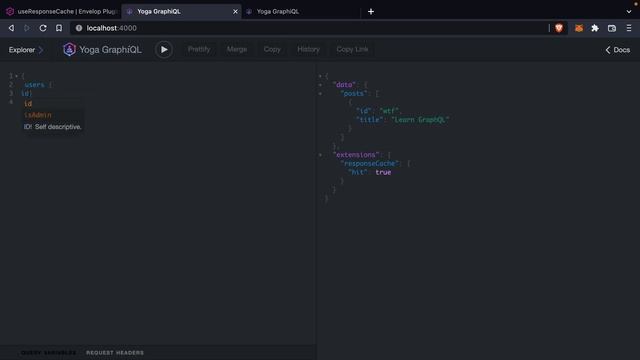
Task: Close the active Yoga GraphiQL tab
Action: (x=235, y=11)
